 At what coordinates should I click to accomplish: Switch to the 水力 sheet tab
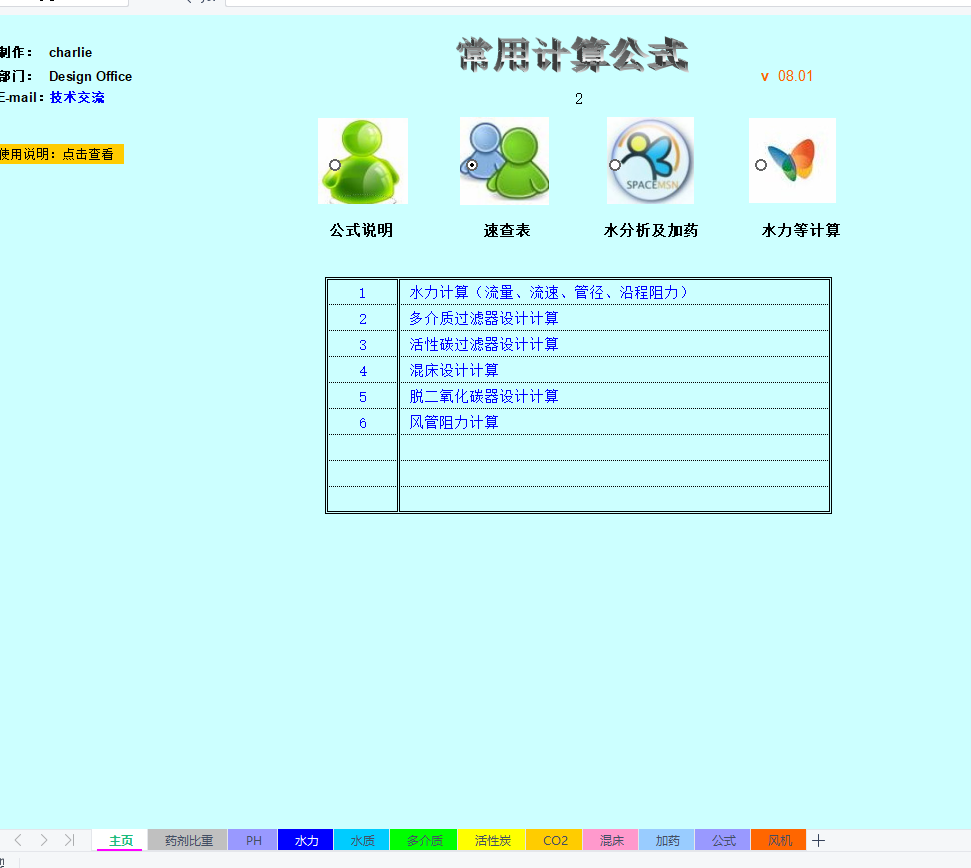[306, 840]
